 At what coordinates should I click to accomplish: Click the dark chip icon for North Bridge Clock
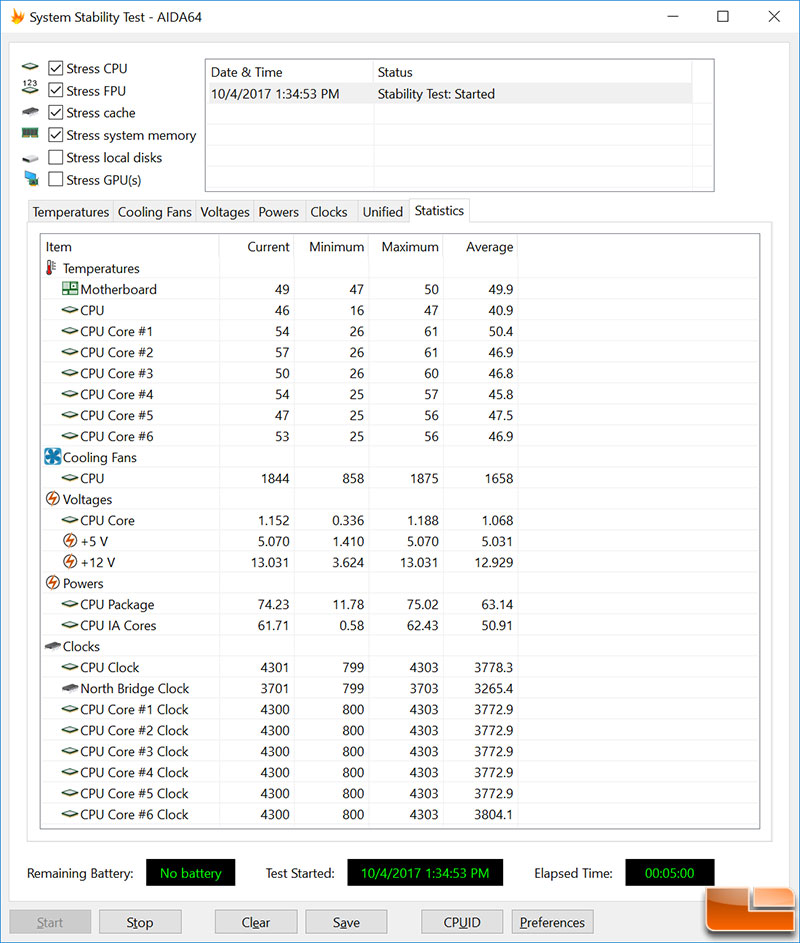70,688
